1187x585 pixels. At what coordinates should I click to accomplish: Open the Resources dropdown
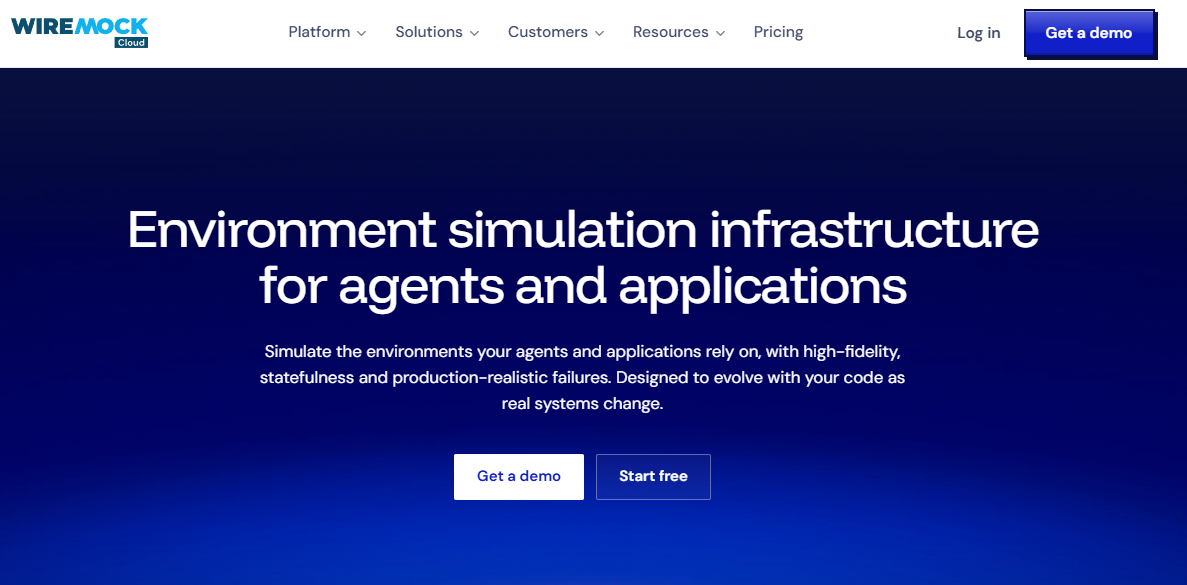(x=679, y=33)
